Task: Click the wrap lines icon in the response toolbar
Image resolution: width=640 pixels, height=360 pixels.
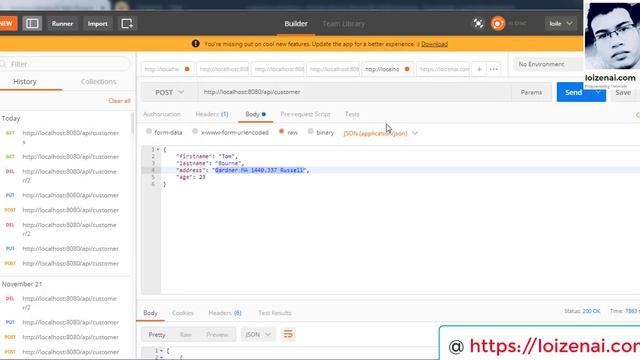Action: pyautogui.click(x=288, y=334)
